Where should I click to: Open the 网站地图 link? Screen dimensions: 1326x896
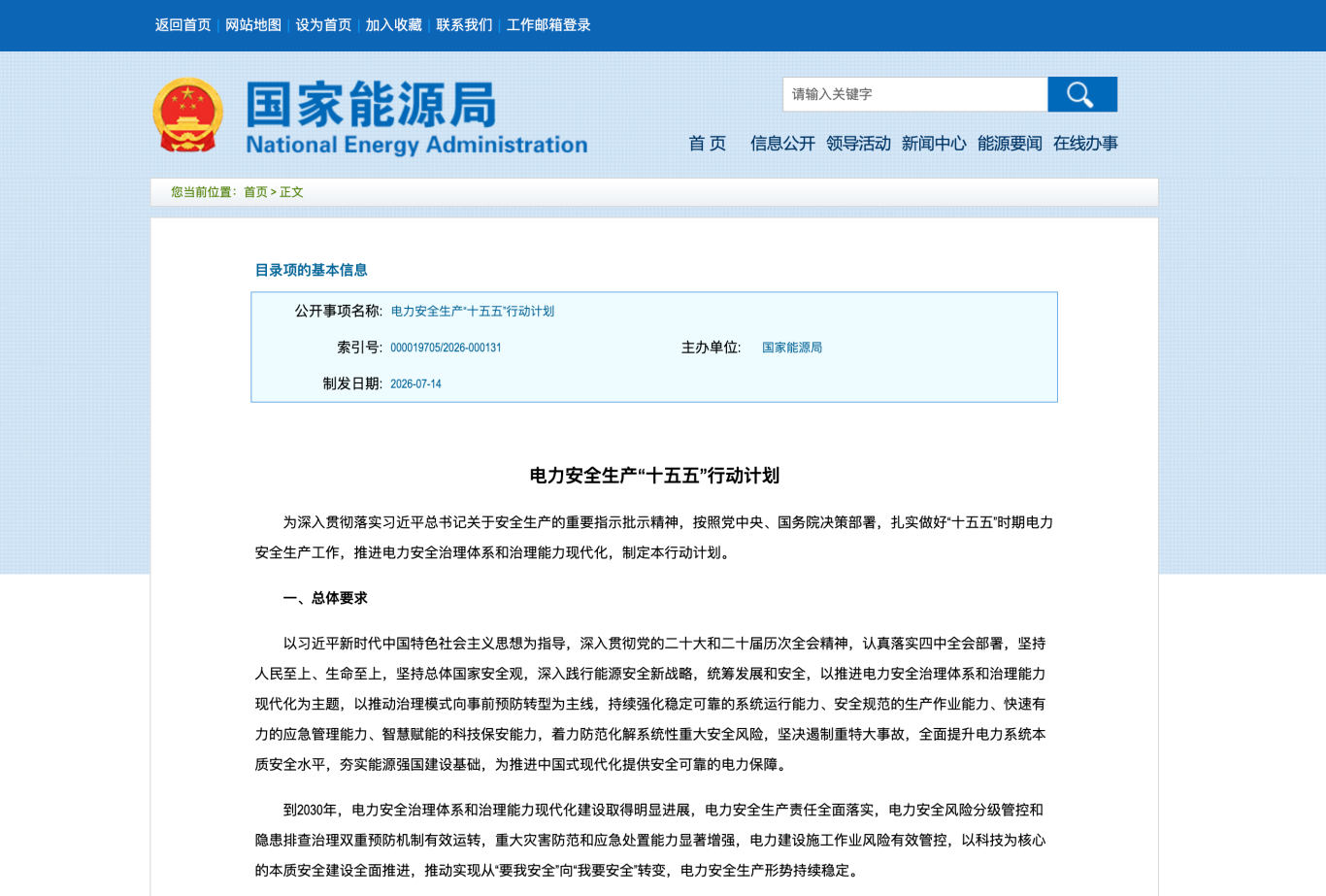click(253, 25)
